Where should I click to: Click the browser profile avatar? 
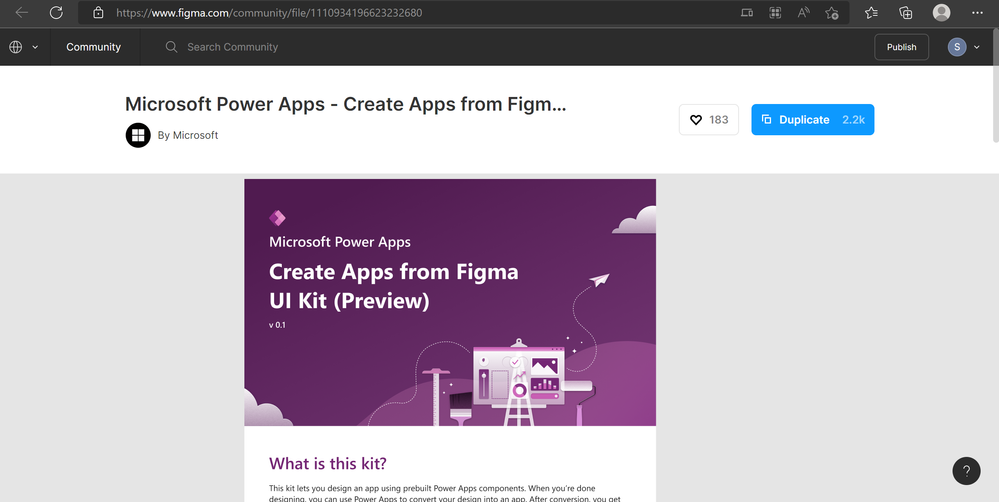941,13
